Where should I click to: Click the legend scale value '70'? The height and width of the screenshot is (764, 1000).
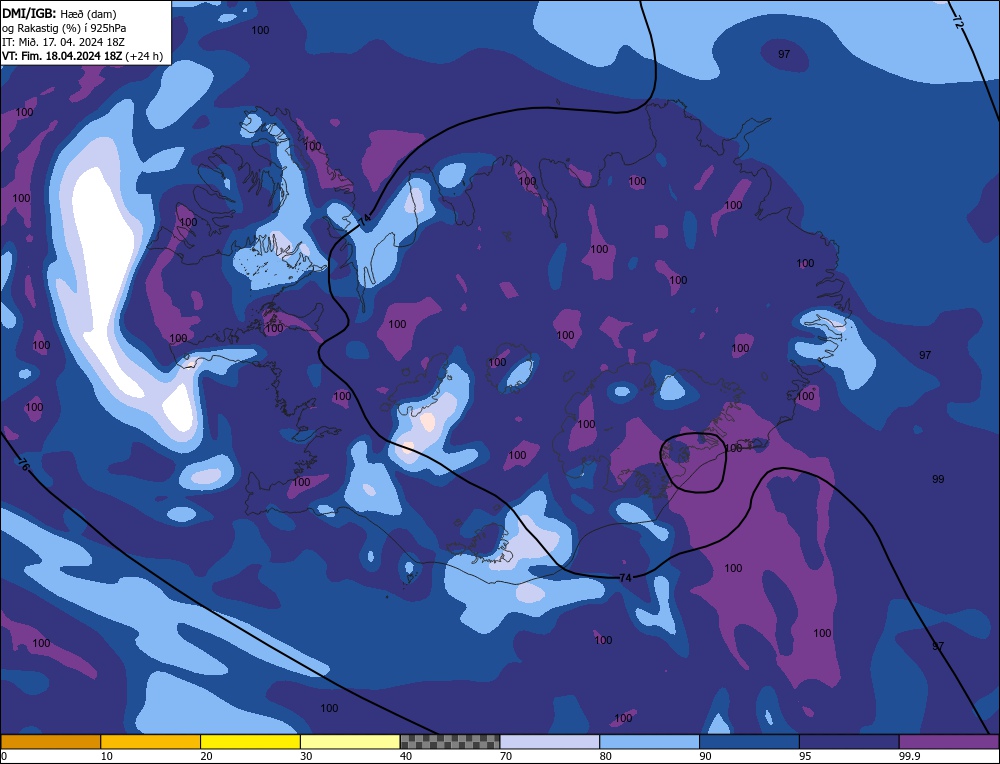coord(506,756)
